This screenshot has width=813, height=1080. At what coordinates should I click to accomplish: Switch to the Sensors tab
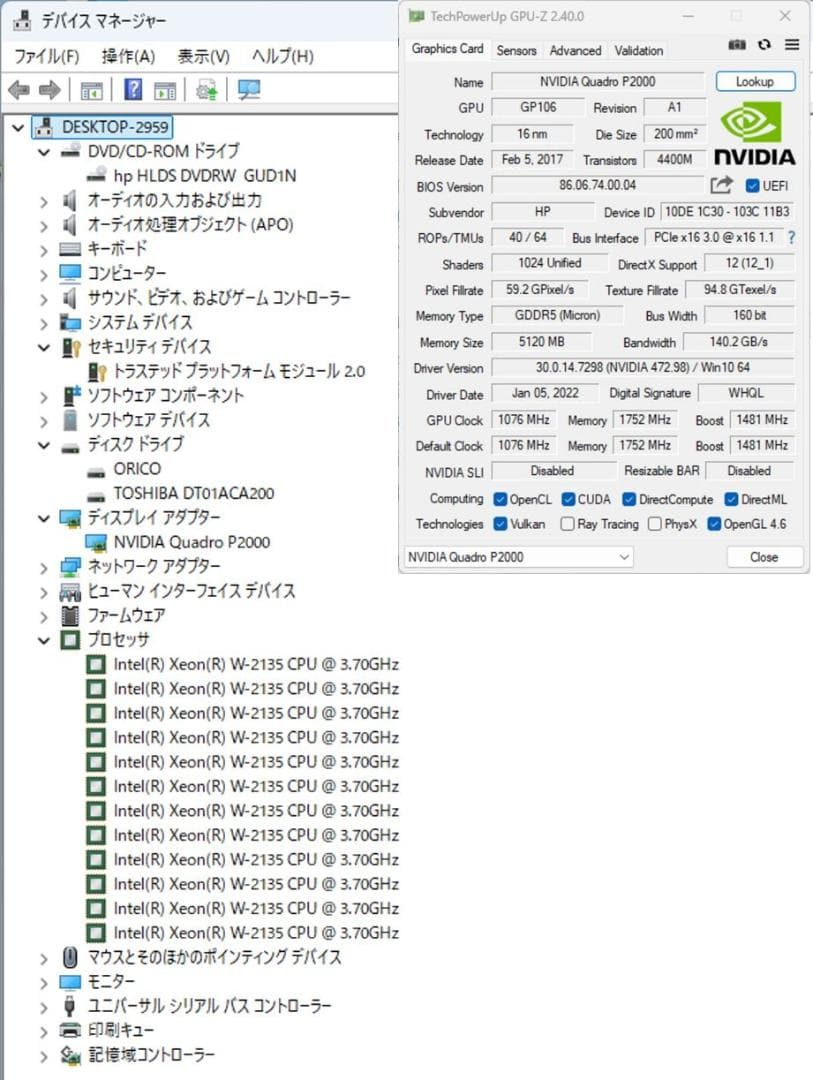516,50
